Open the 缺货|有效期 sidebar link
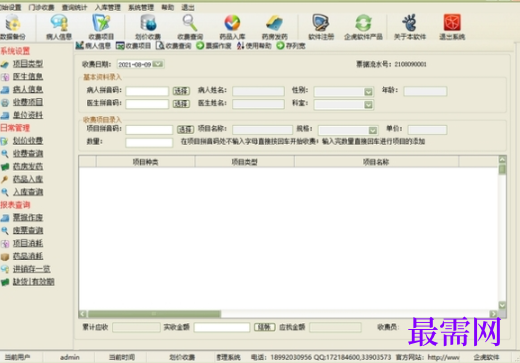520x363 pixels. pyautogui.click(x=34, y=282)
